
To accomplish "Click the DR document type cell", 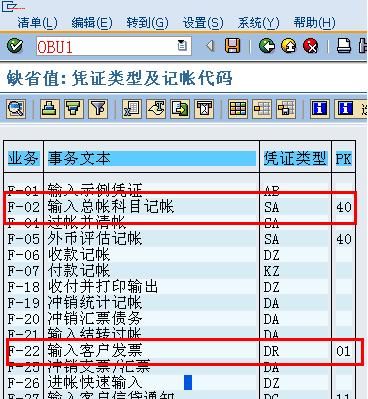I will pos(271,351).
